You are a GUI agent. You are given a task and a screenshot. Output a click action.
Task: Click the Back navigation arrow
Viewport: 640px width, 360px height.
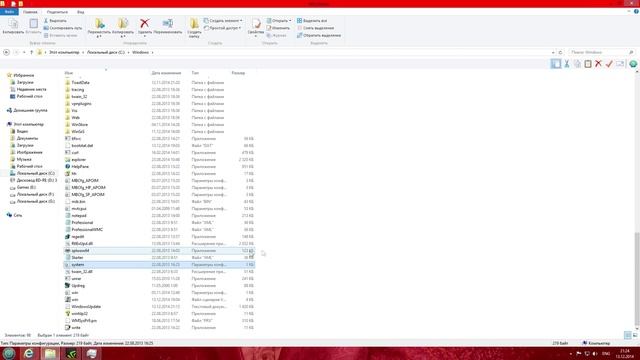[6, 52]
